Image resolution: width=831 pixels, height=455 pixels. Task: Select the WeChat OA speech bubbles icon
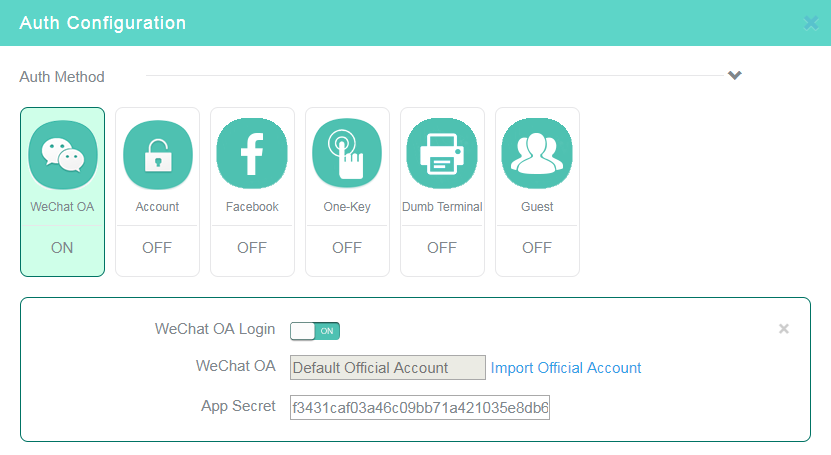[x=63, y=155]
